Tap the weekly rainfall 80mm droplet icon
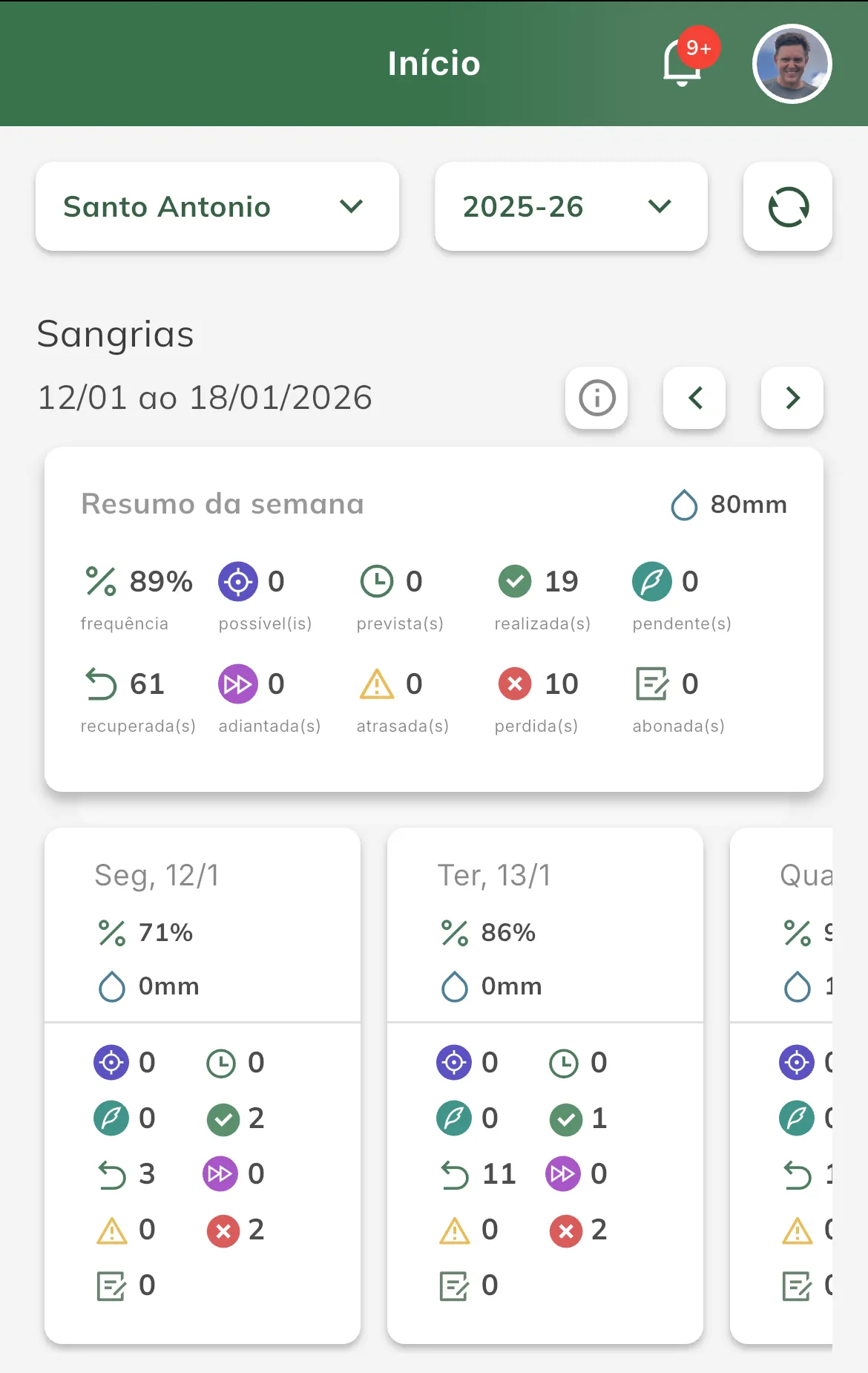 click(x=683, y=505)
